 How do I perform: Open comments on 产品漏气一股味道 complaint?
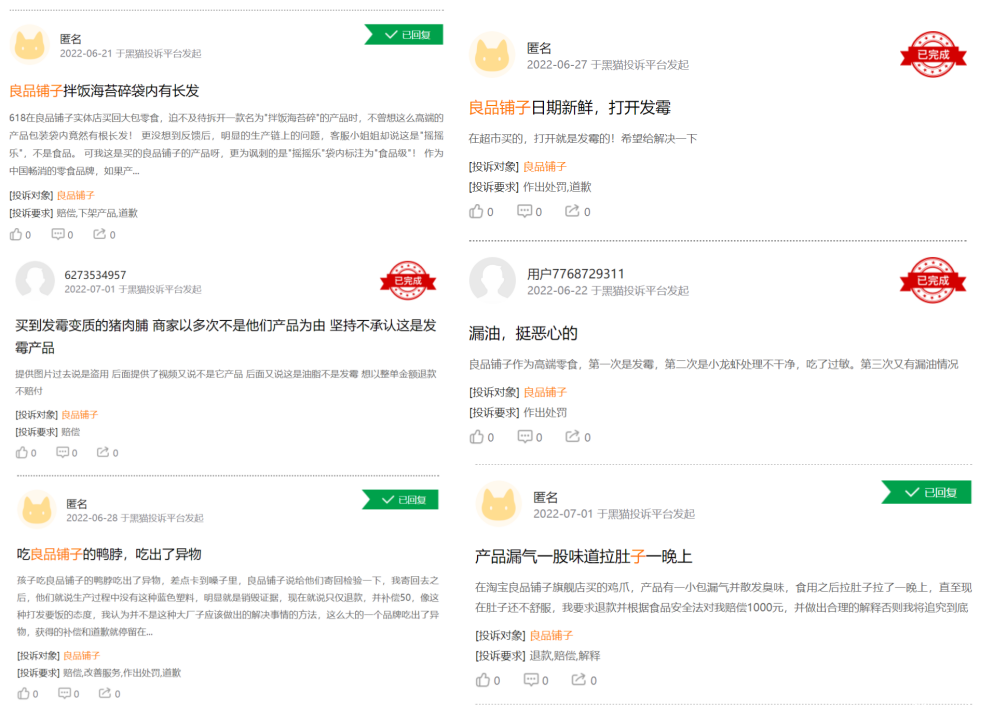536,680
